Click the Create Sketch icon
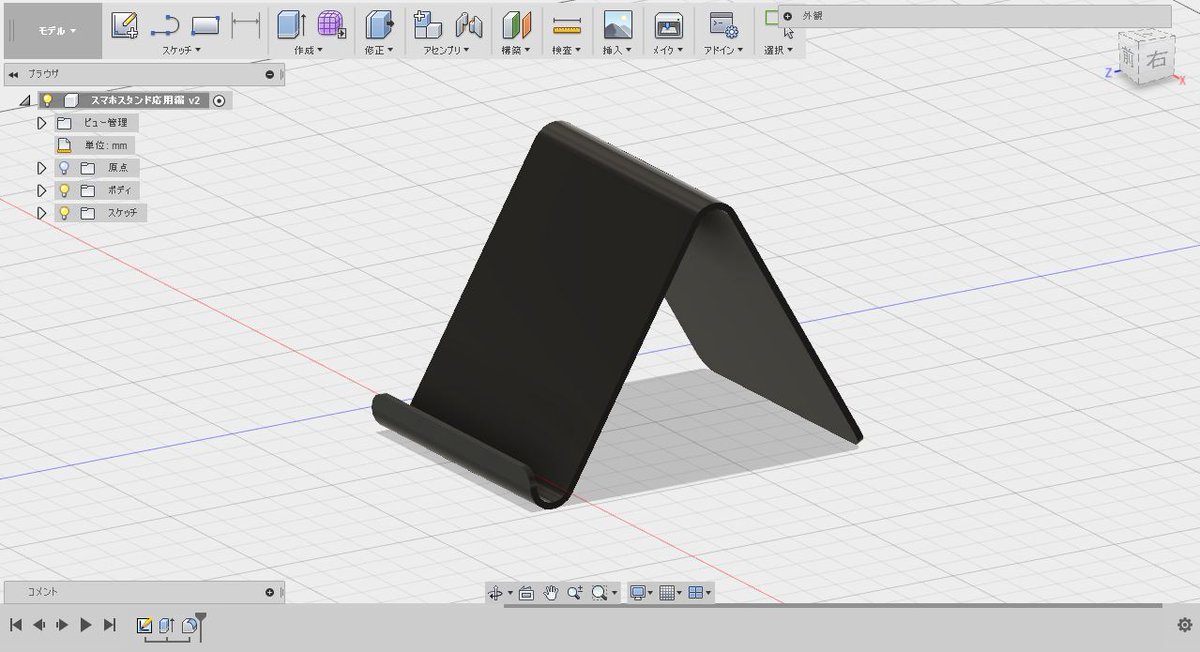1200x652 pixels. coord(124,24)
